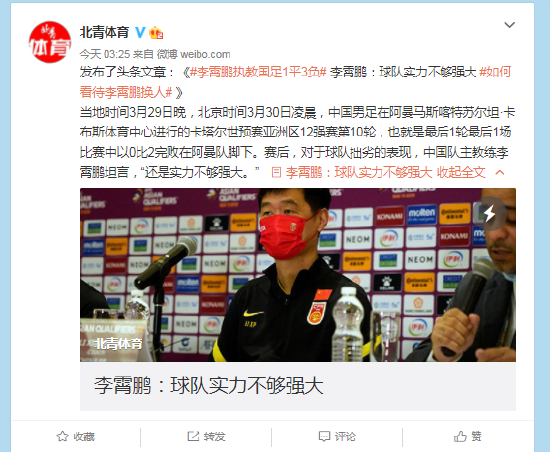Open the post options chevron menu
Viewport: 550px width, 452px height.
pos(509,25)
